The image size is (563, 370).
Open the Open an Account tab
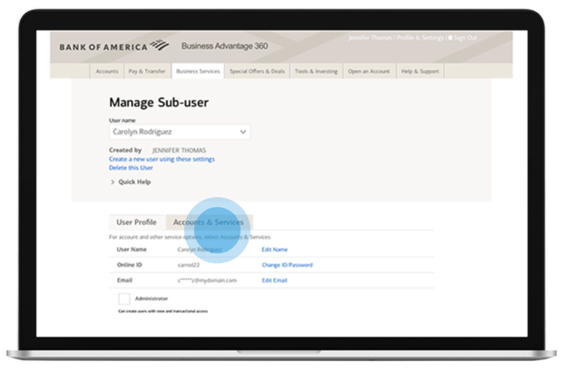click(x=369, y=71)
